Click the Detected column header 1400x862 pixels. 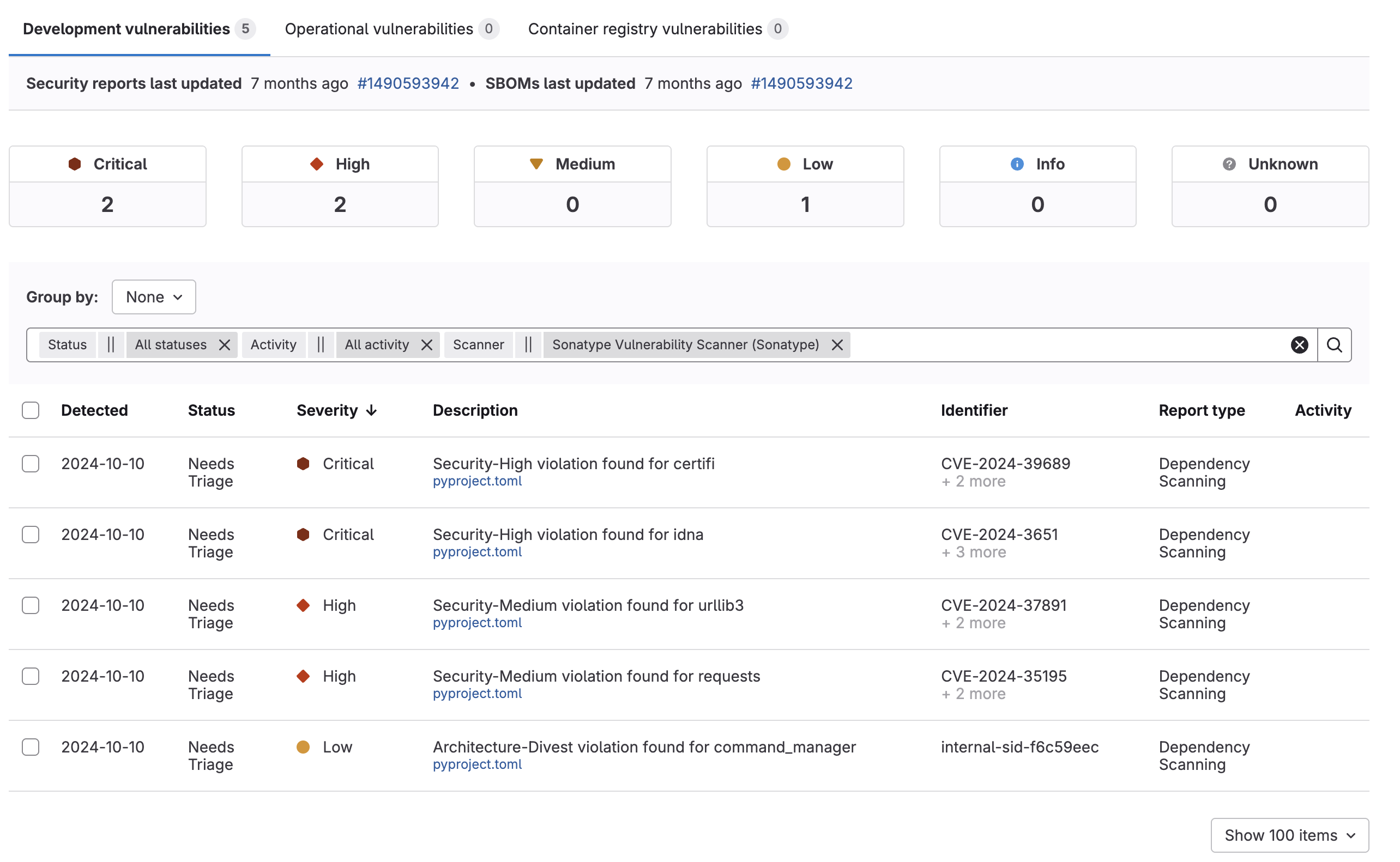pos(95,410)
